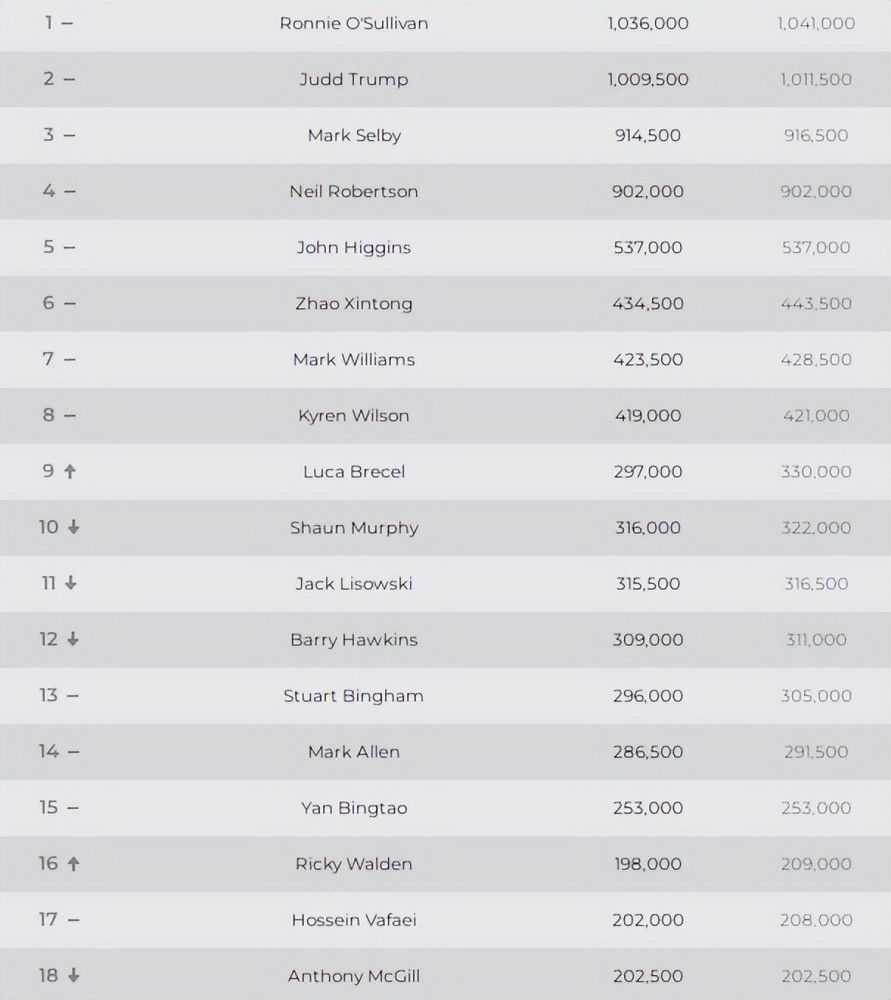The width and height of the screenshot is (891, 1000).
Task: Select the Shaun Murphy row name
Action: point(354,528)
